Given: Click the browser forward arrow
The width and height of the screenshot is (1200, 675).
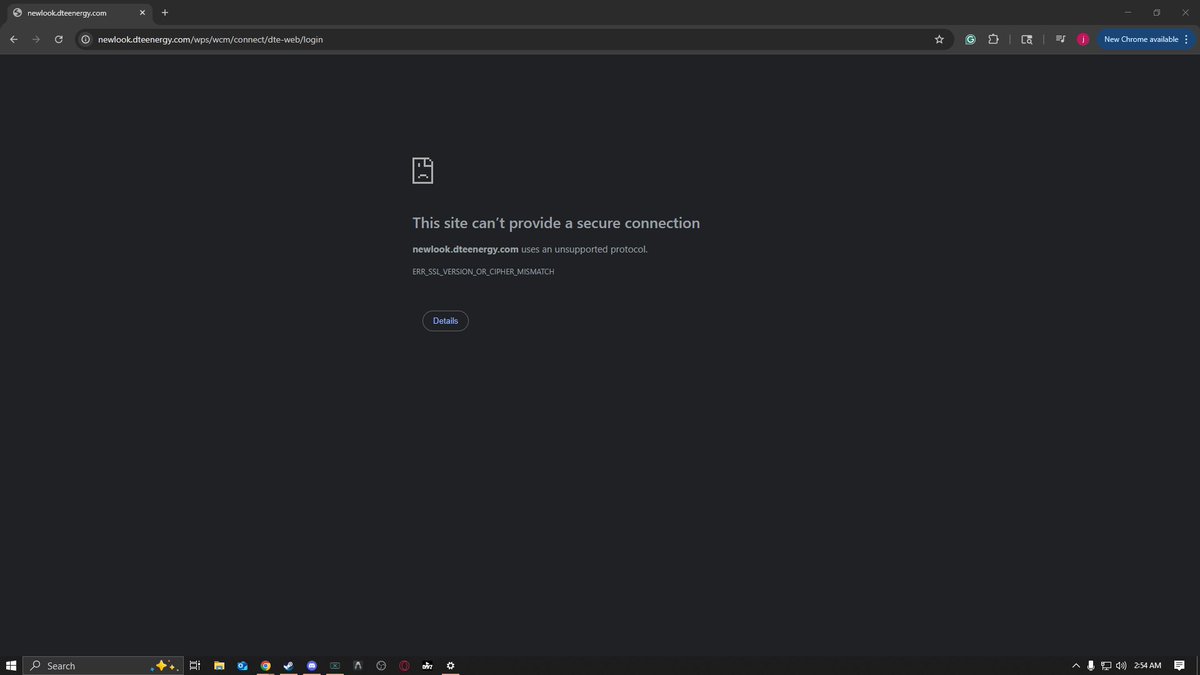Looking at the screenshot, I should [x=36, y=39].
